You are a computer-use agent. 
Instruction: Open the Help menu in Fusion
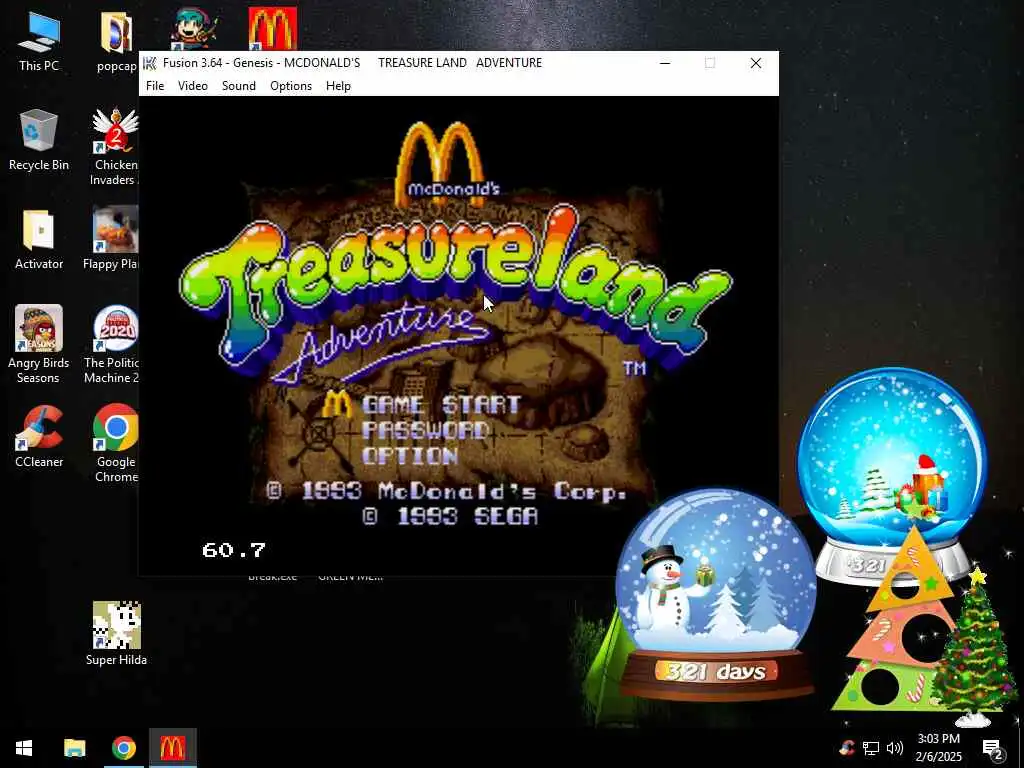pos(338,86)
